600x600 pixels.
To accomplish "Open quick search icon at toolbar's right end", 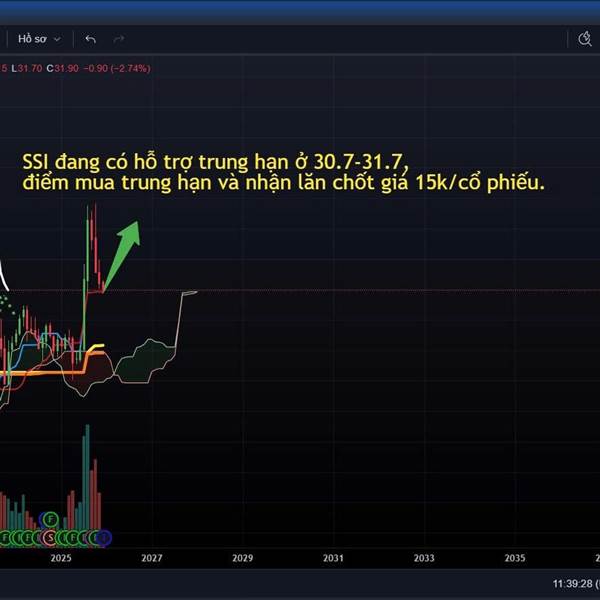I will coord(584,39).
